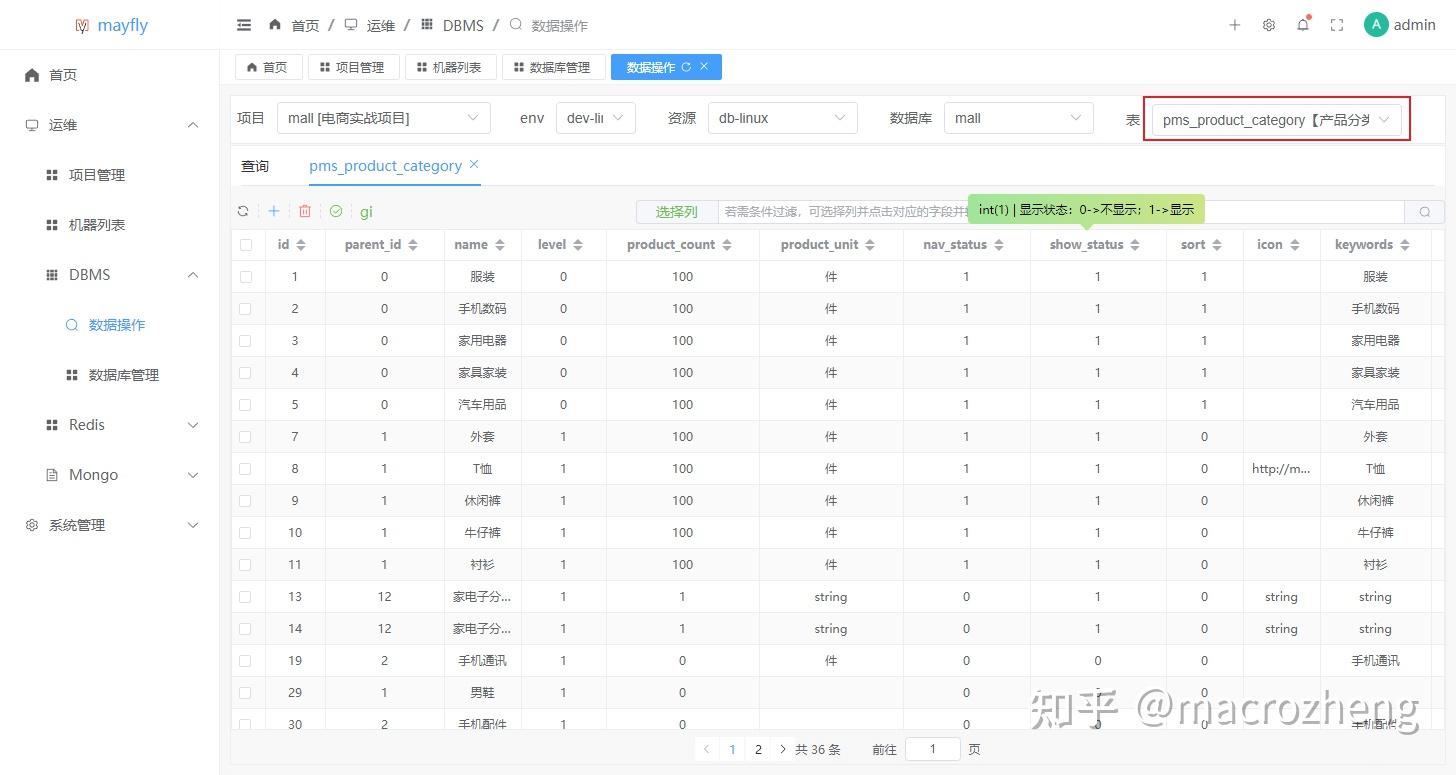Image resolution: width=1456 pixels, height=775 pixels.
Task: Open the 项目管理 tab
Action: 352,67
